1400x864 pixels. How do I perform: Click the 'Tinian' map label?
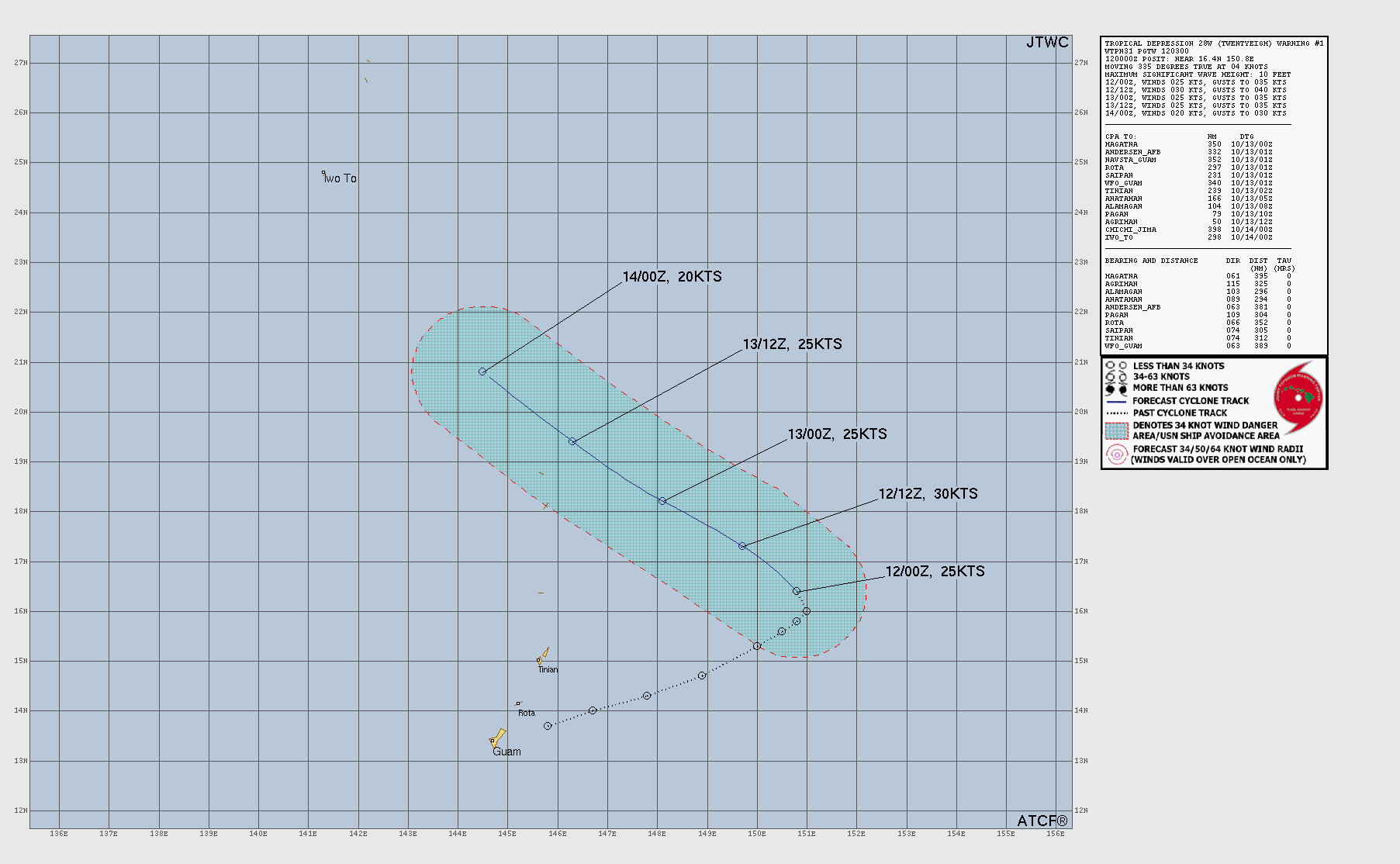coord(548,669)
